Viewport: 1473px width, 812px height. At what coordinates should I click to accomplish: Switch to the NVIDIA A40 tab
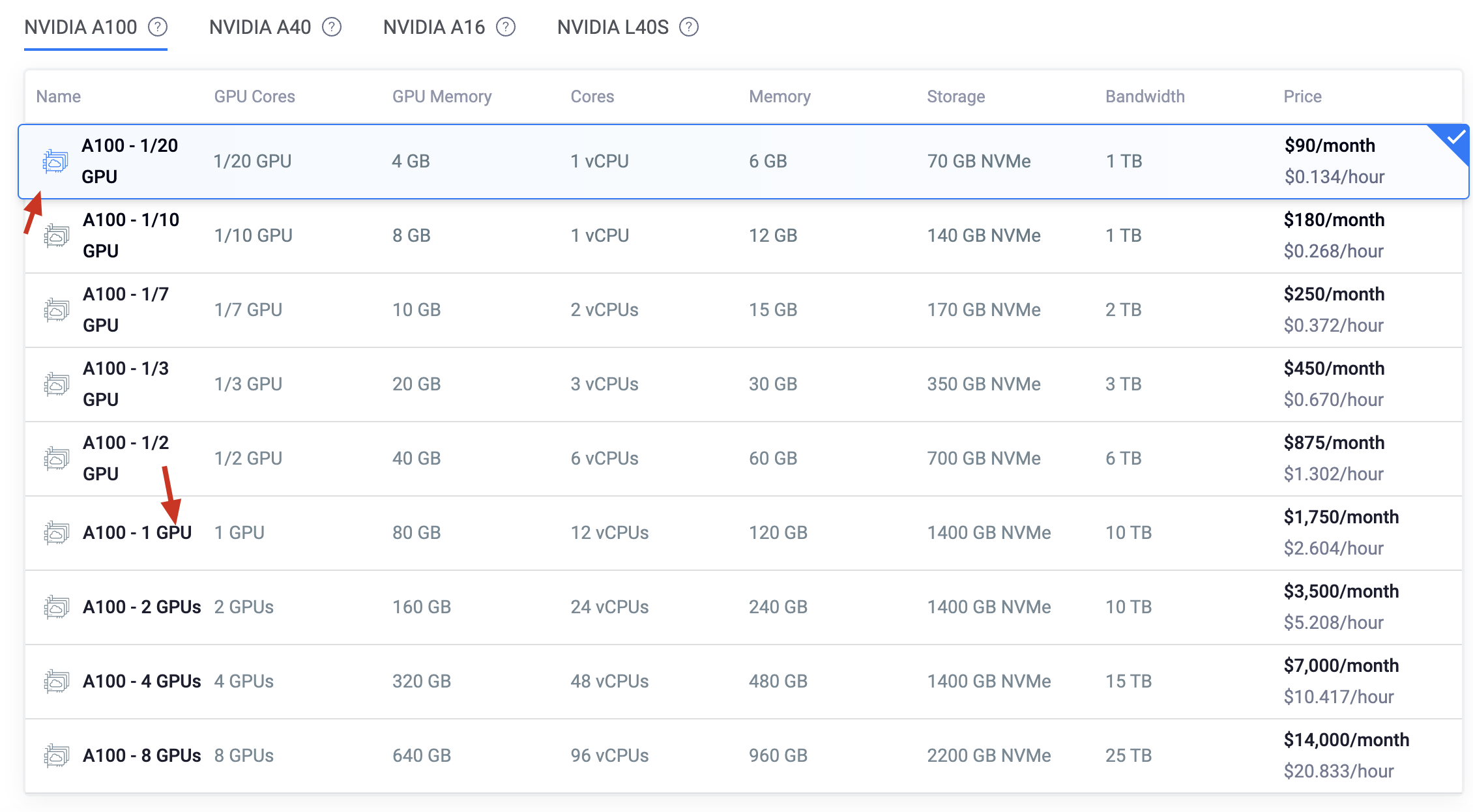tap(260, 27)
